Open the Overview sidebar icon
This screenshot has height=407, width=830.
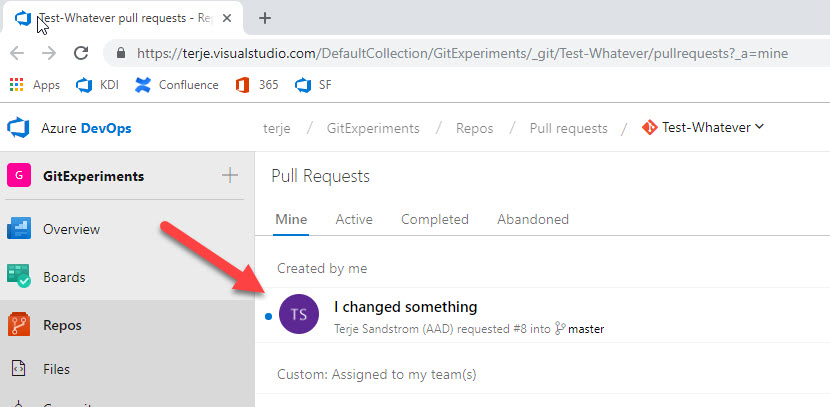(19, 229)
